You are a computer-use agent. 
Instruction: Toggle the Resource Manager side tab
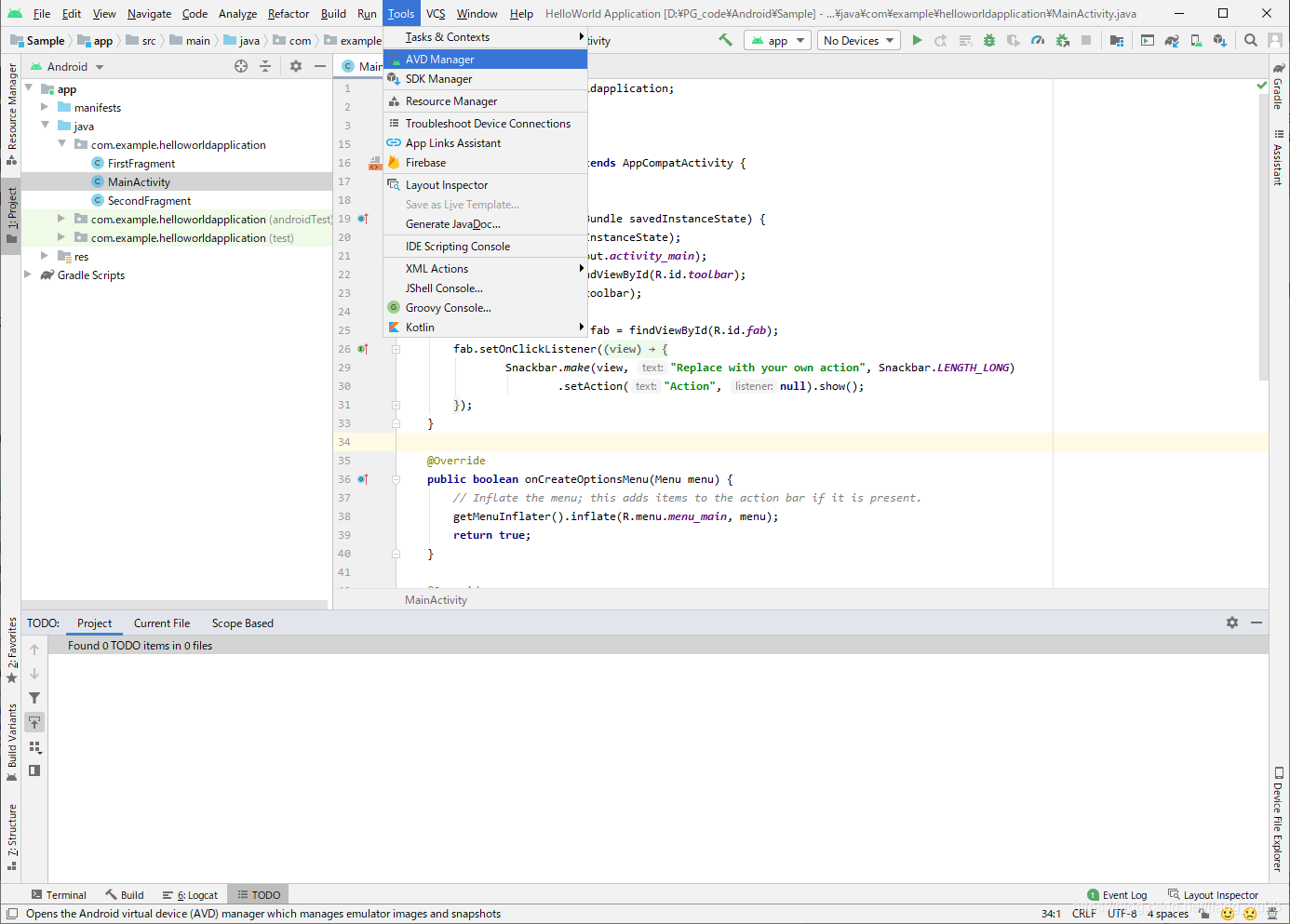(11, 114)
